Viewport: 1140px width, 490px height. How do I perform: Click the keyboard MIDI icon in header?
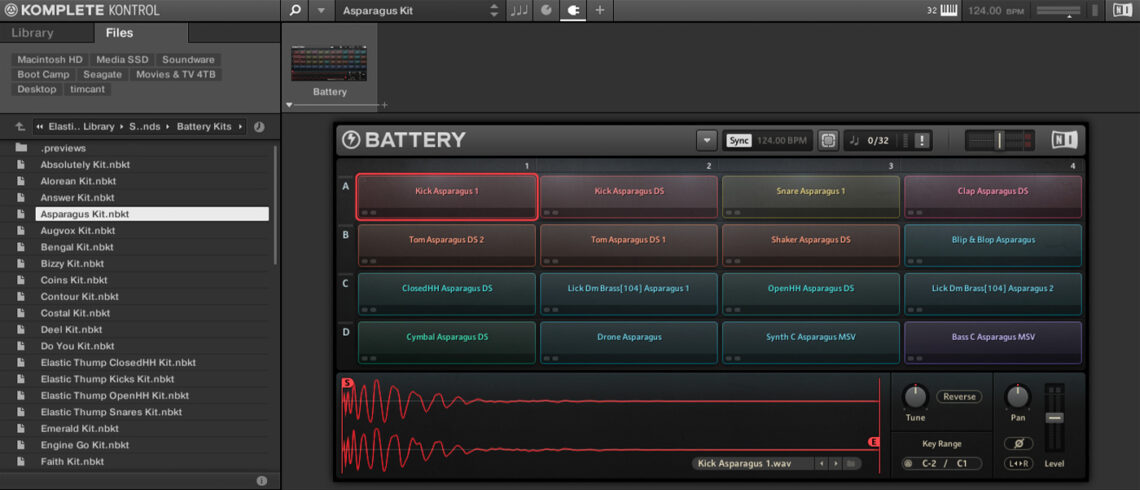[949, 11]
